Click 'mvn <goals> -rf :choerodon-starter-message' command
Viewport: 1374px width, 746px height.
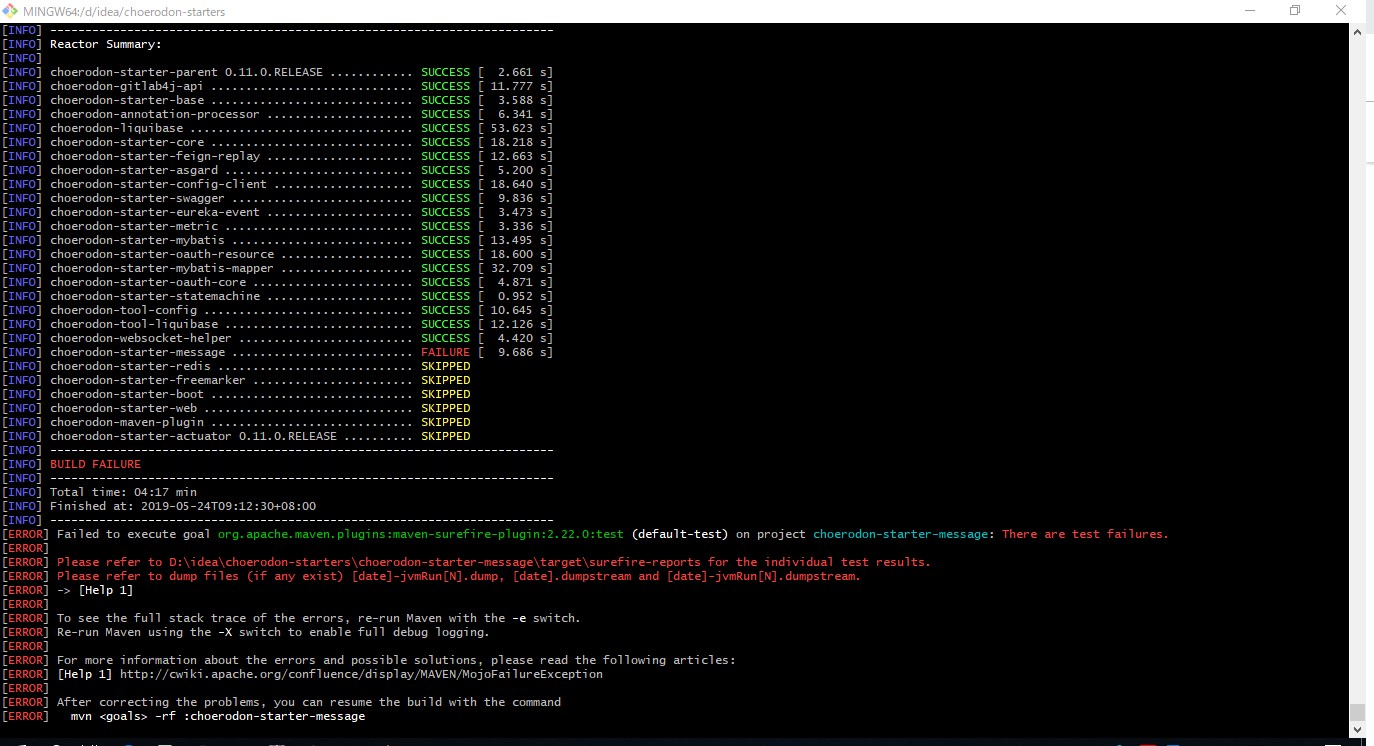218,716
